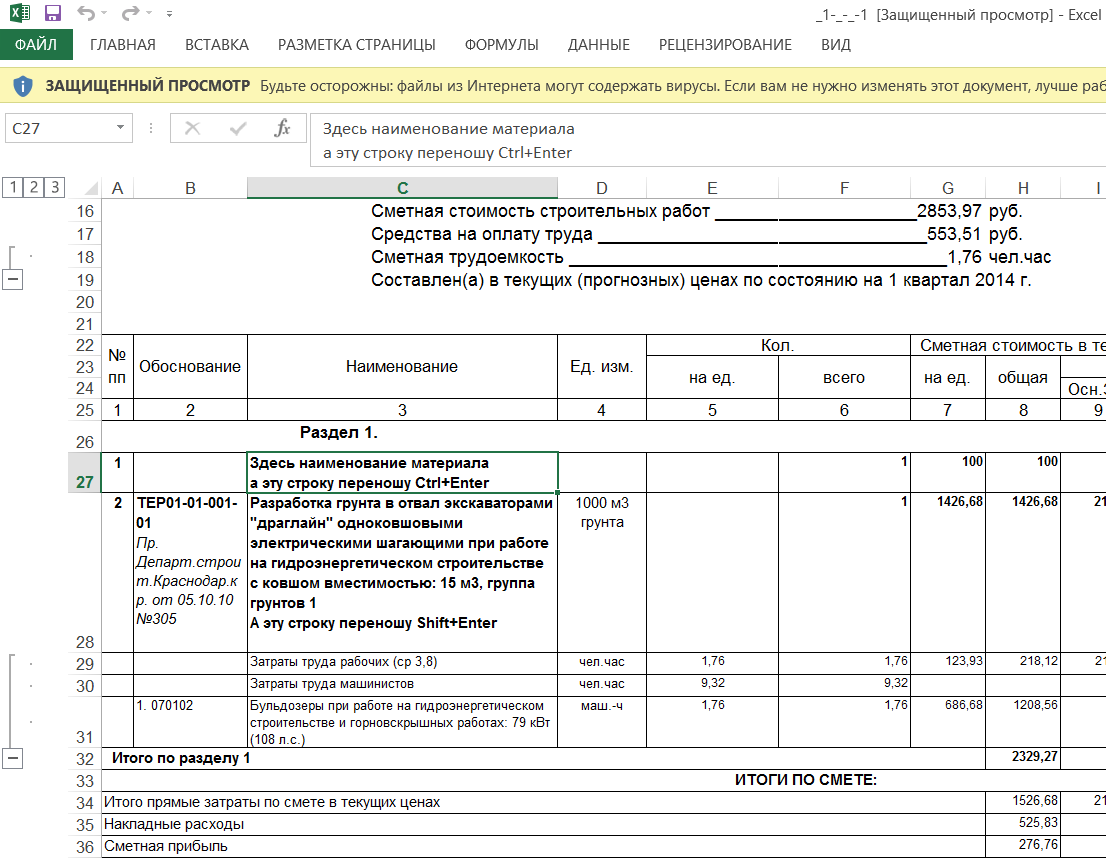1106x858 pixels.
Task: Select column C header
Action: 402,188
